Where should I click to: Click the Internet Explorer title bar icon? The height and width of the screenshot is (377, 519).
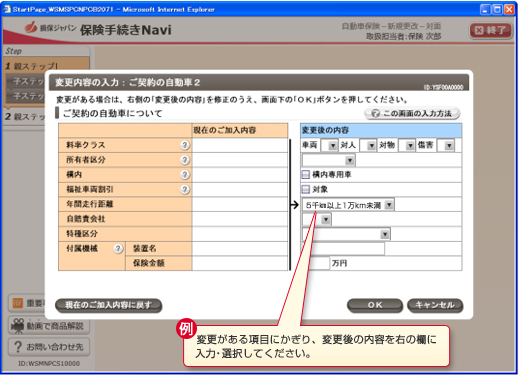(x=7, y=9)
